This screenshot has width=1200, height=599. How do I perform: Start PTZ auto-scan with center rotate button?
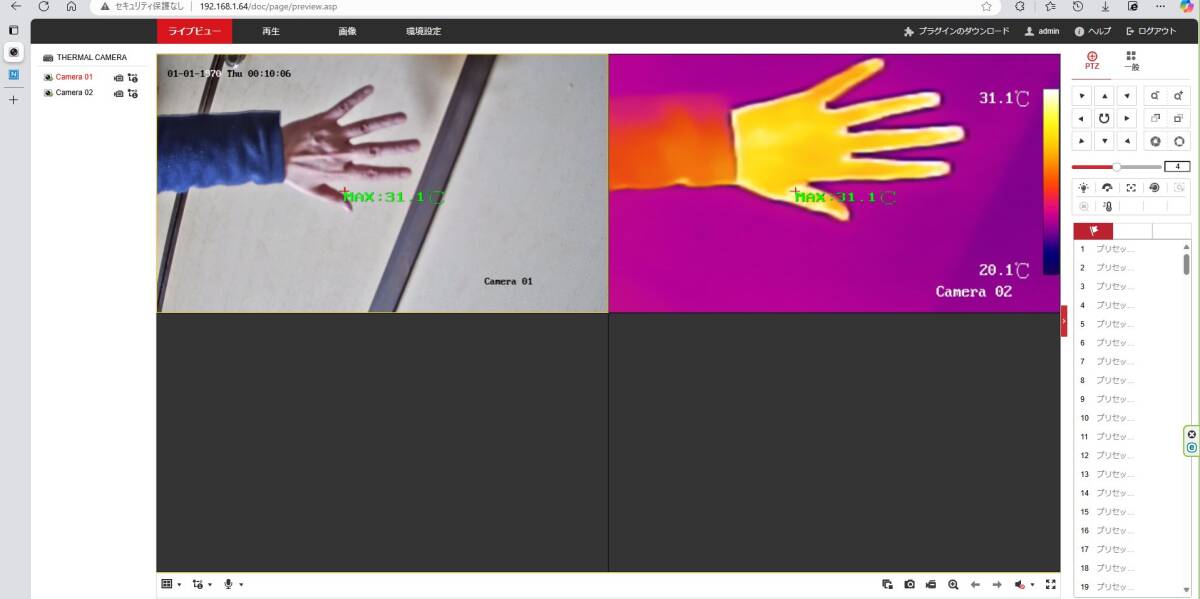tap(1104, 118)
